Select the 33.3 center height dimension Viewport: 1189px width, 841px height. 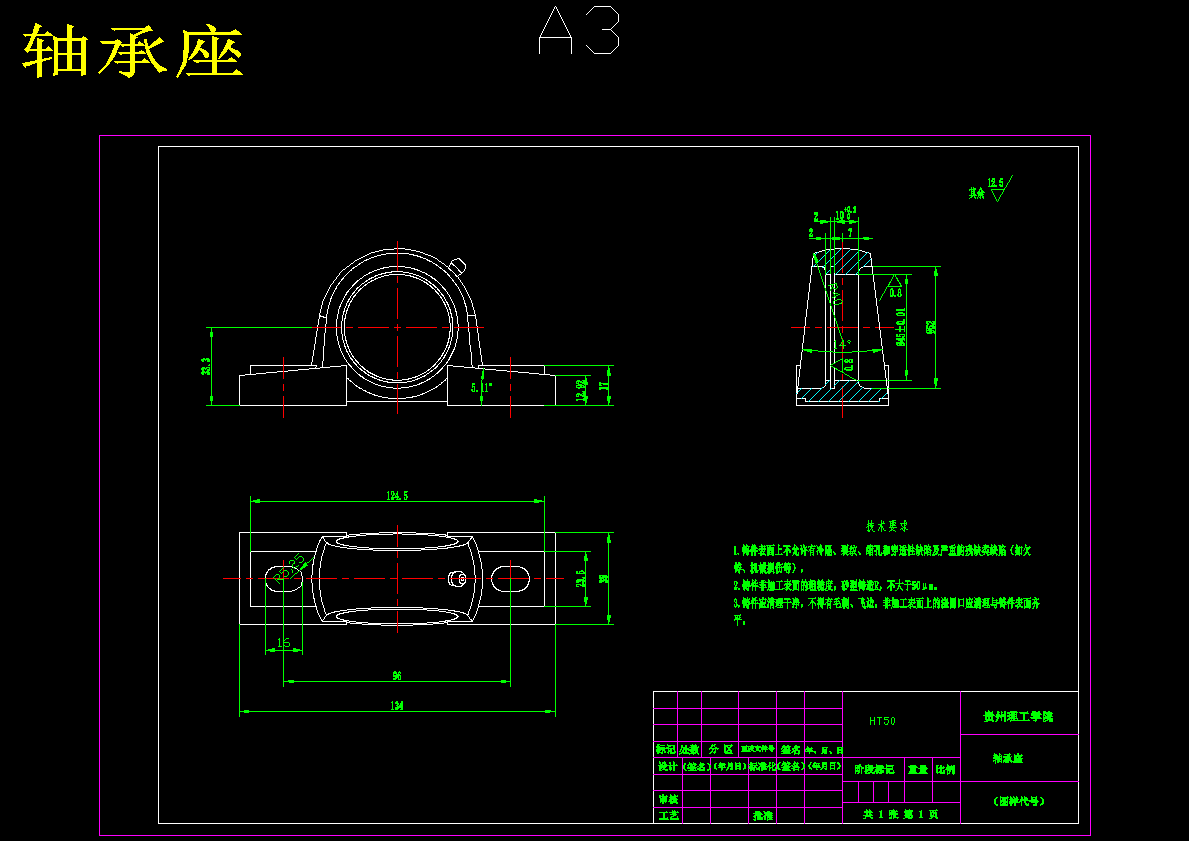(205, 366)
